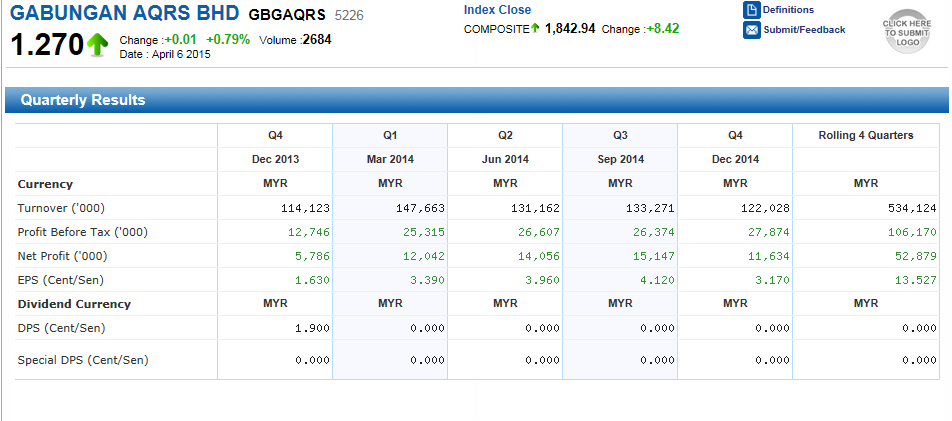The width and height of the screenshot is (952, 421).
Task: Click the GABUNGAN AQRS BHD title
Action: (125, 13)
